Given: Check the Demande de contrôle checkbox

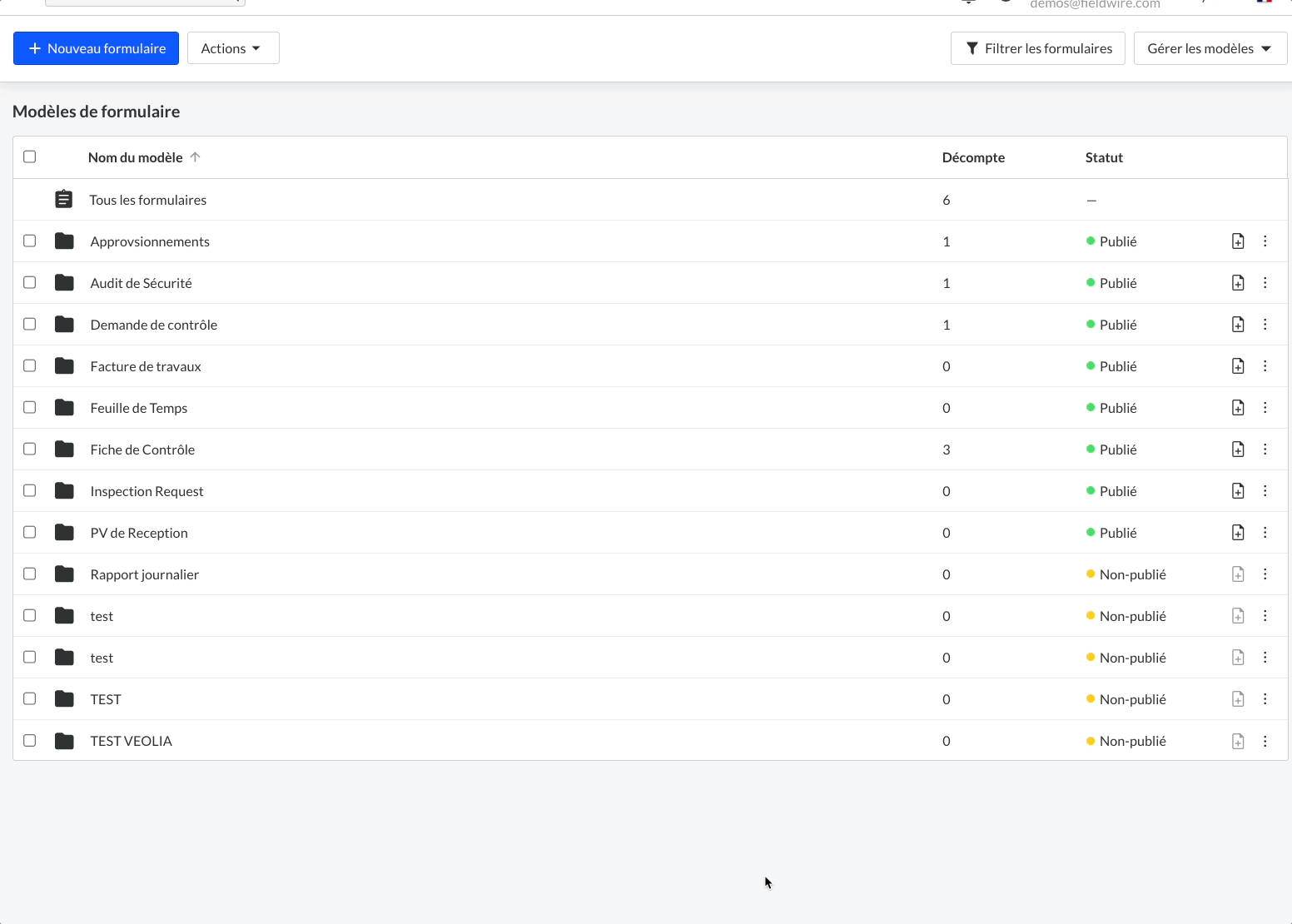Looking at the screenshot, I should (x=30, y=324).
